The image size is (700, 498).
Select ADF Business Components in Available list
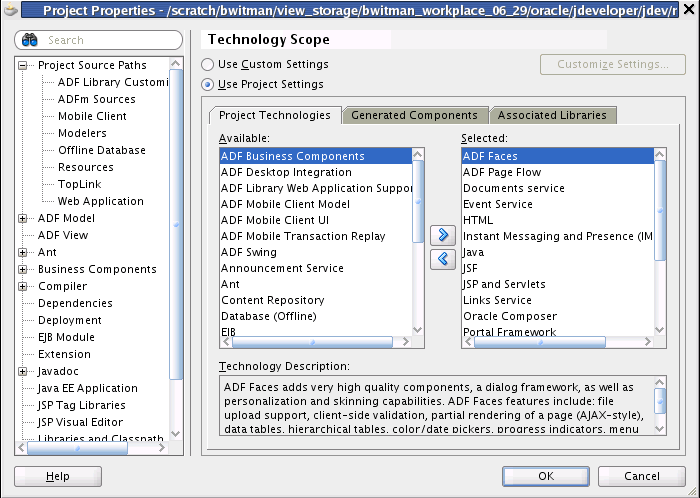(316, 156)
